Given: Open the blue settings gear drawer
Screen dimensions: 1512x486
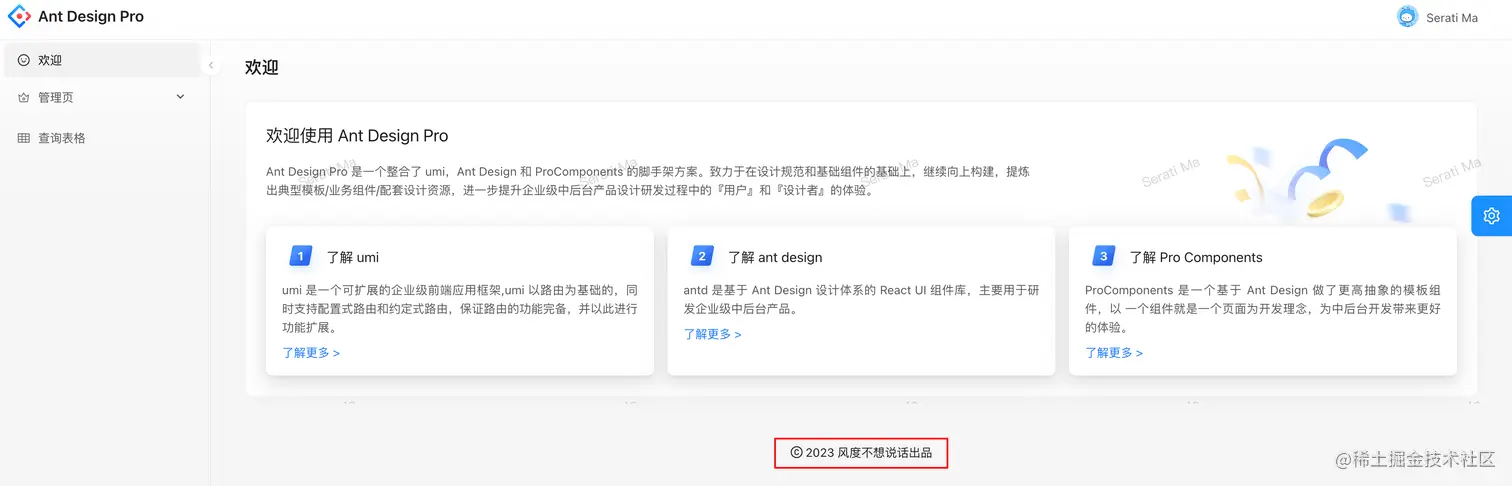Looking at the screenshot, I should (x=1492, y=216).
